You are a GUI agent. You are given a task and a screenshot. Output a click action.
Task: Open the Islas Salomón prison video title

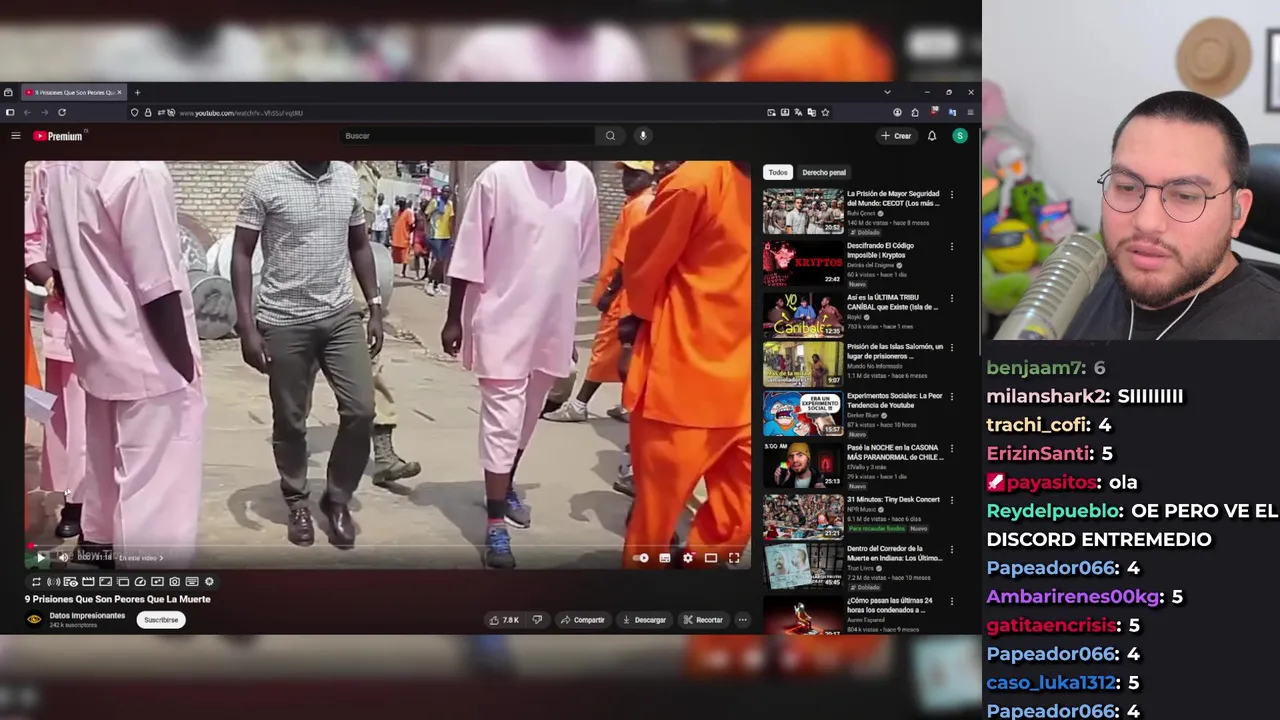coord(895,351)
